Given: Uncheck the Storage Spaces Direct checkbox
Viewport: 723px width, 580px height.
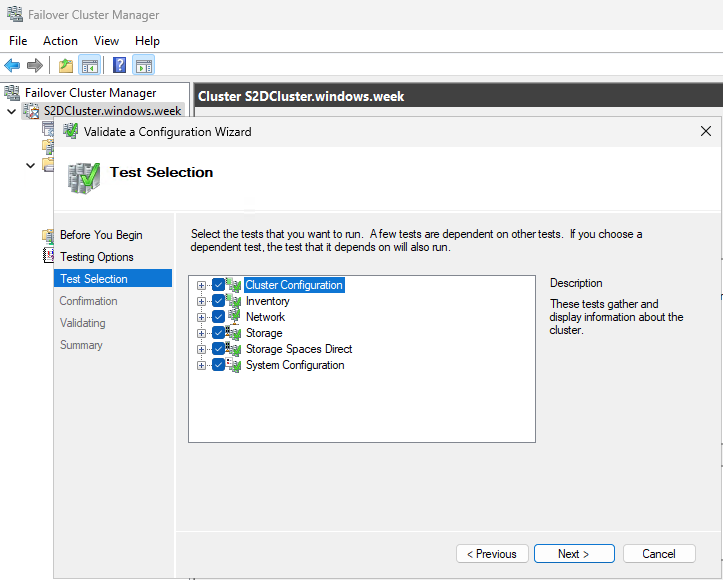Looking at the screenshot, I should [218, 349].
